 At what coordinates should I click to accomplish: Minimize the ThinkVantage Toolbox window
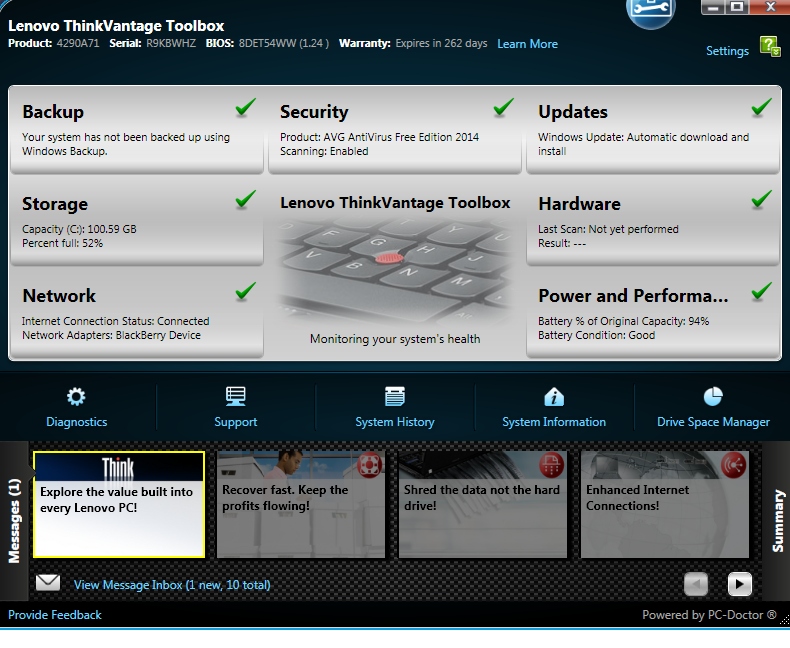(713, 7)
